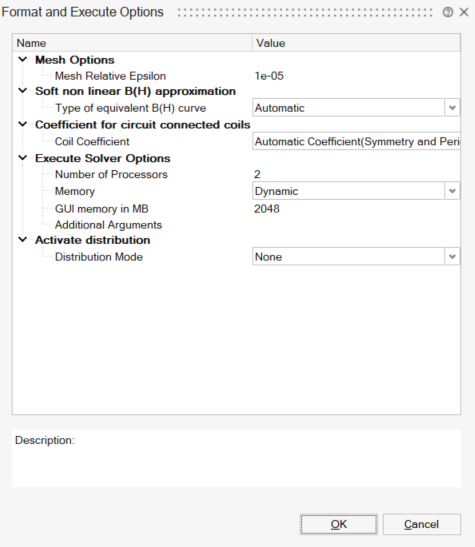475x547 pixels.
Task: Select the Distribution Mode row label
Action: [x=99, y=257]
